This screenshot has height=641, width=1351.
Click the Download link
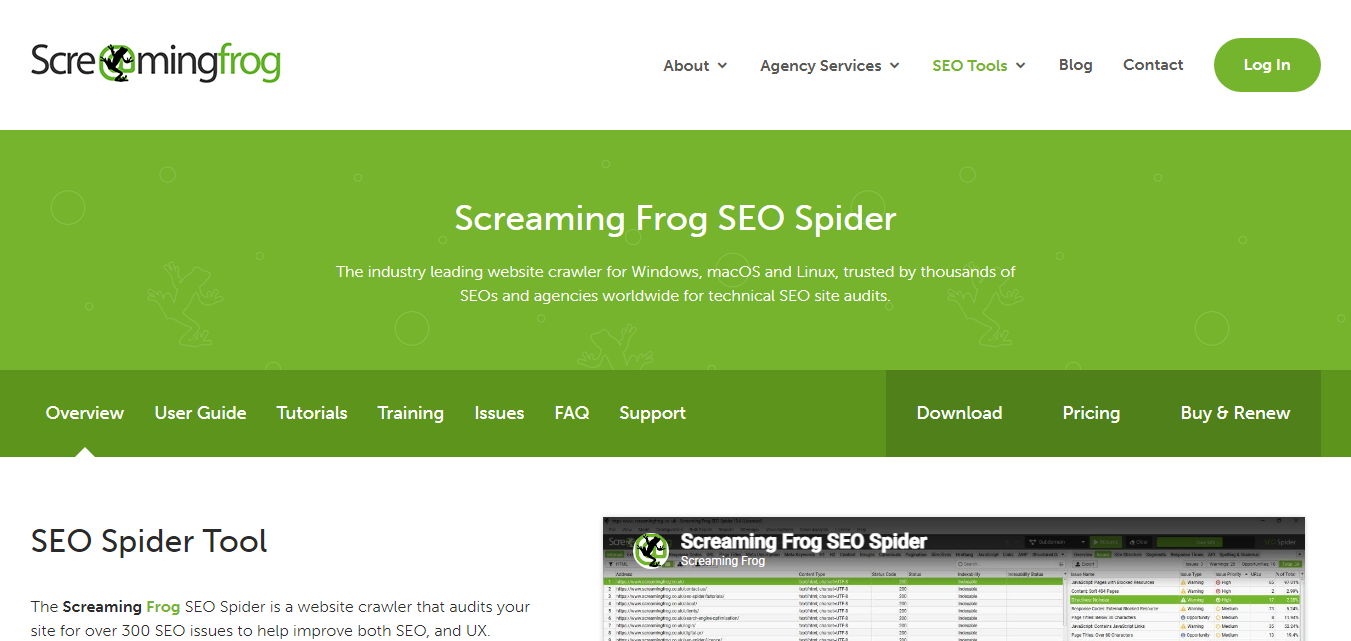click(x=959, y=413)
